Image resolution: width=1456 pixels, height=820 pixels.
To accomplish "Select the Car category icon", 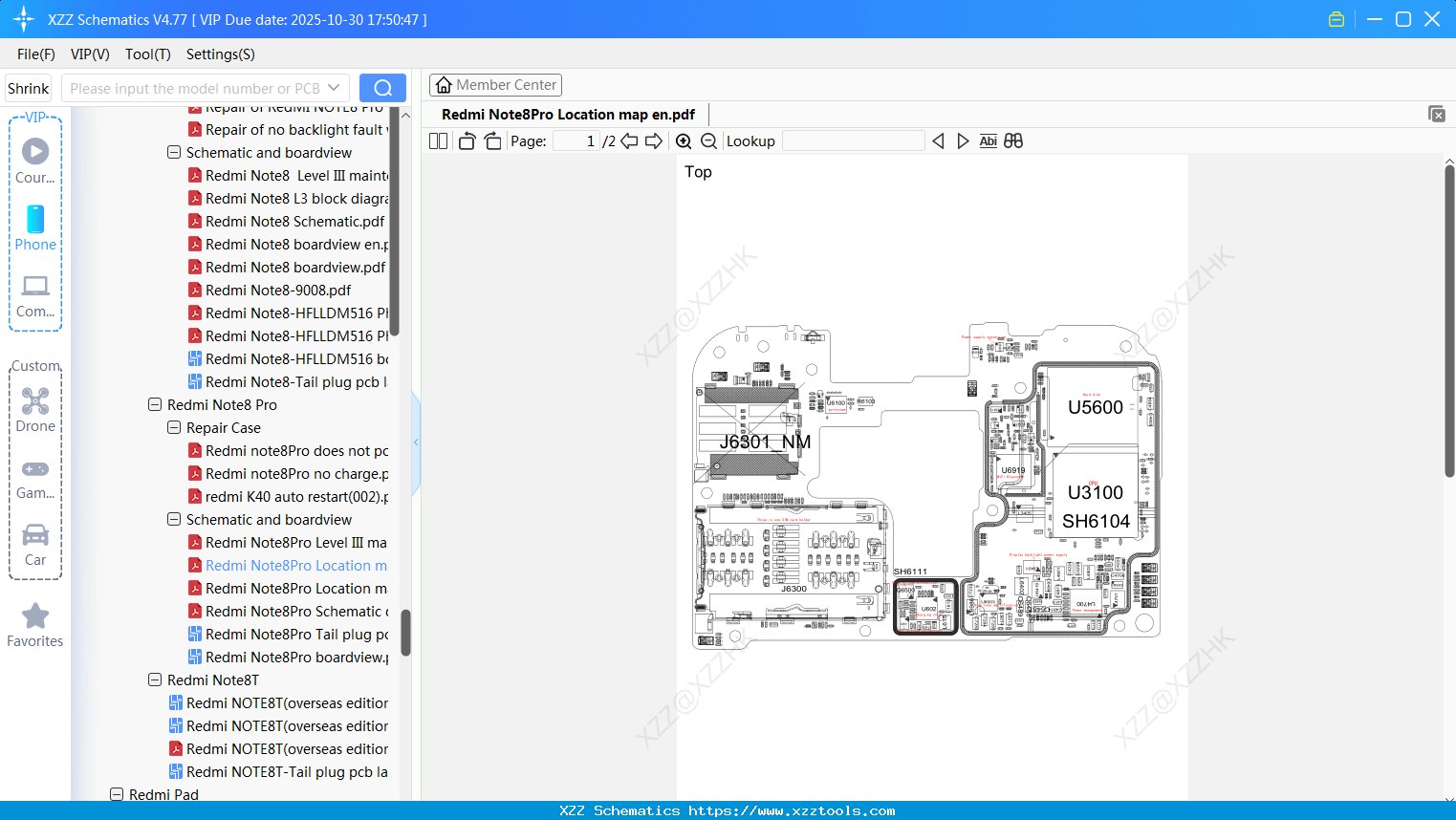I will point(35,544).
